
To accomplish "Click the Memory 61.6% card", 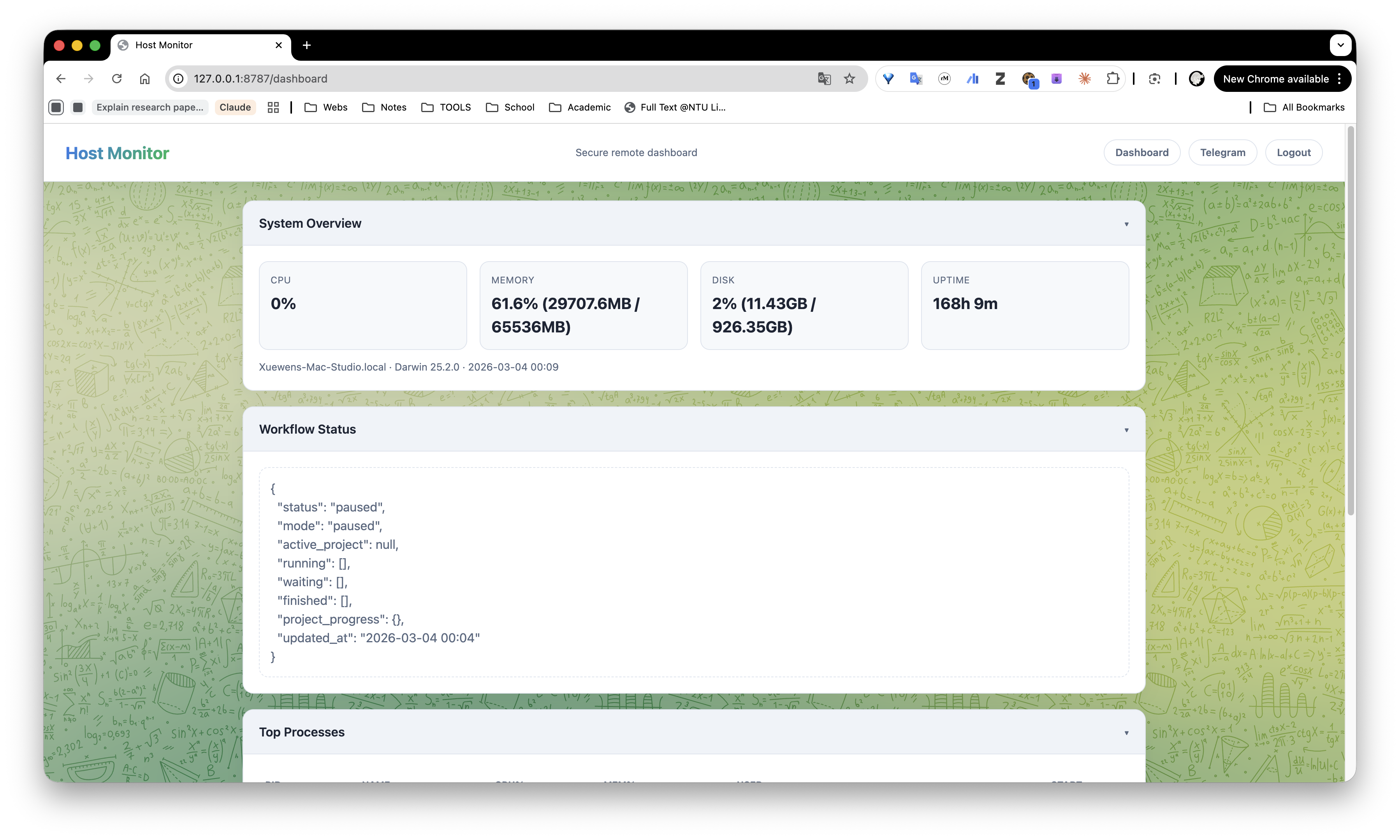I will click(583, 306).
